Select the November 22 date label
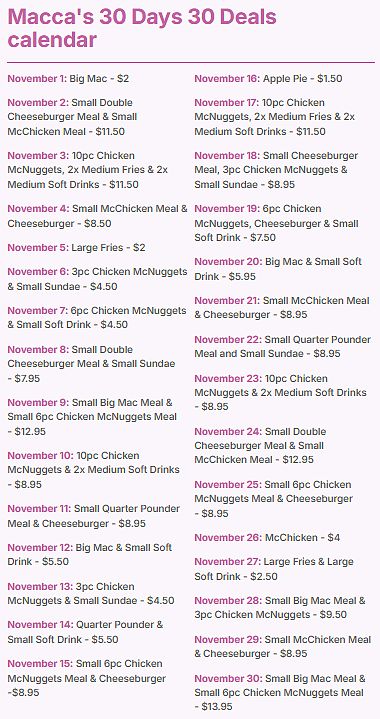Screen dimensions: 380x719 (x=228, y=340)
